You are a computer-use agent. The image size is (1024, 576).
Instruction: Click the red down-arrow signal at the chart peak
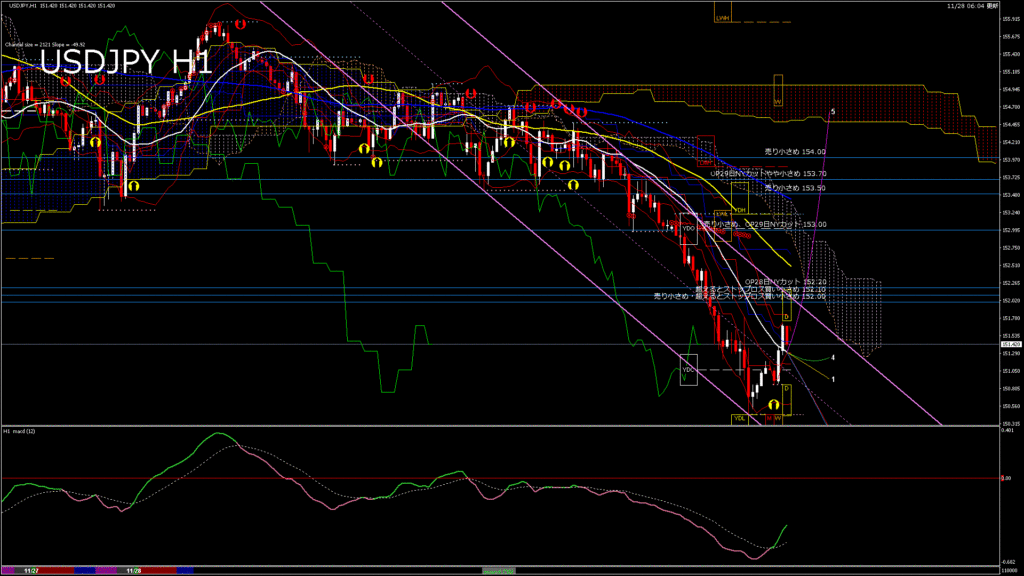point(240,24)
